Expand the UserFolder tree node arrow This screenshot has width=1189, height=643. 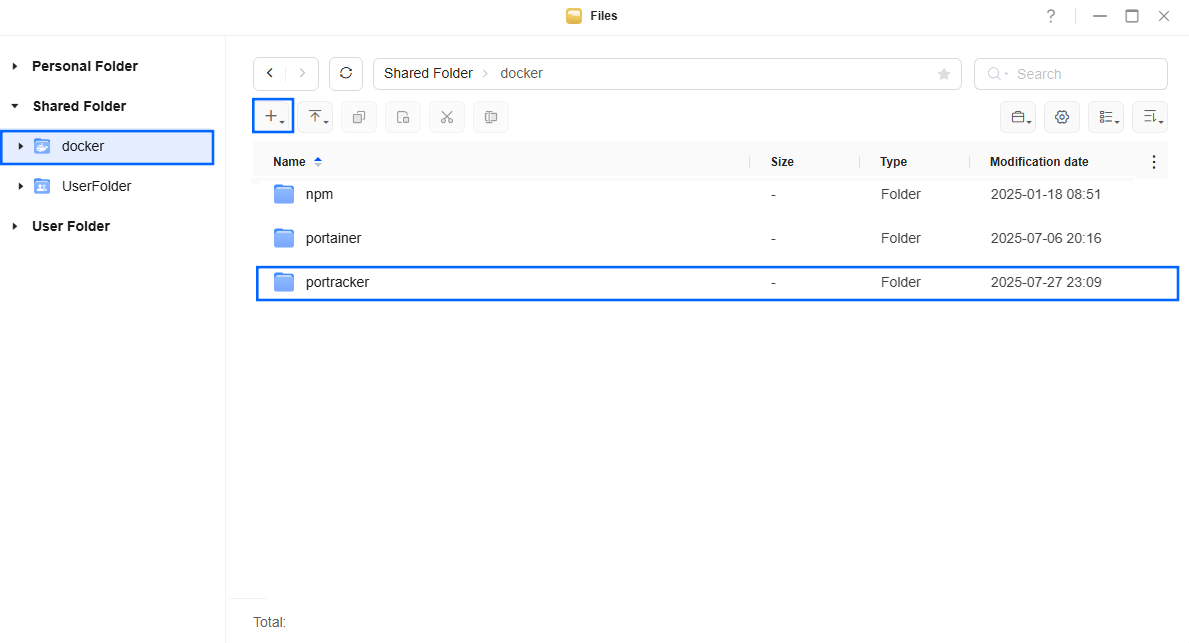coord(20,186)
